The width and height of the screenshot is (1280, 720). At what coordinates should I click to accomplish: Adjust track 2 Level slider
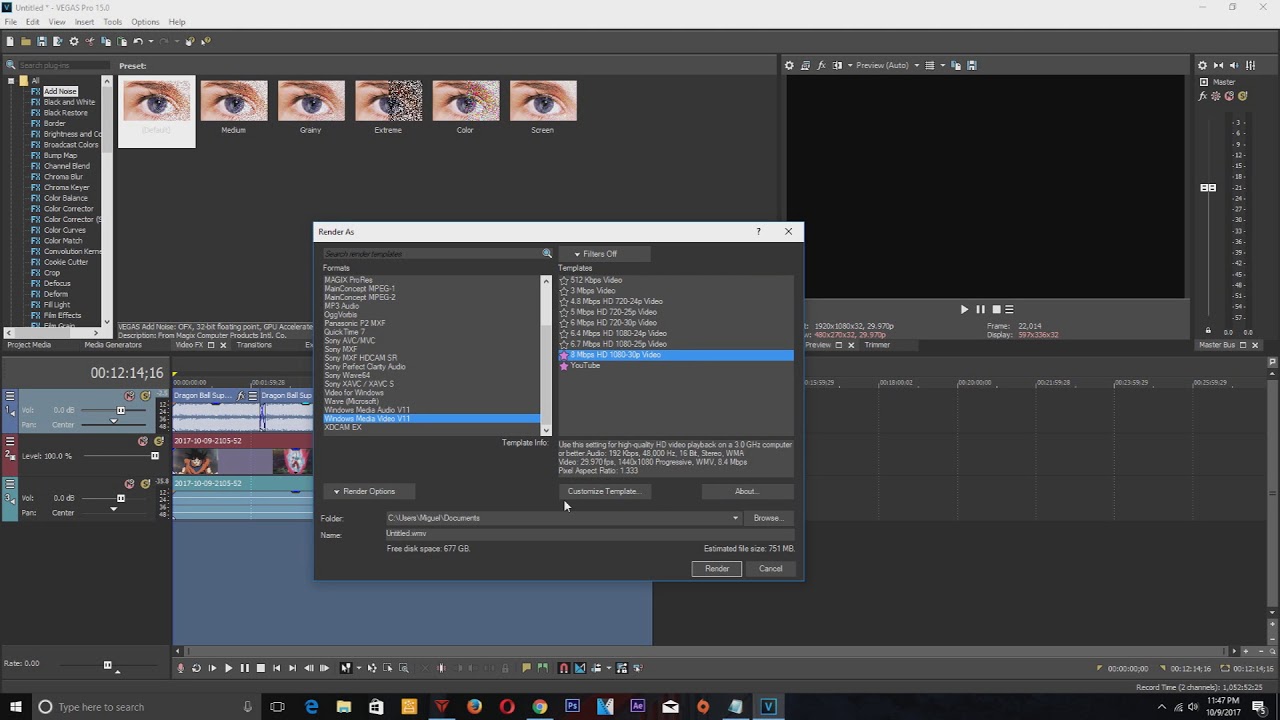(154, 456)
